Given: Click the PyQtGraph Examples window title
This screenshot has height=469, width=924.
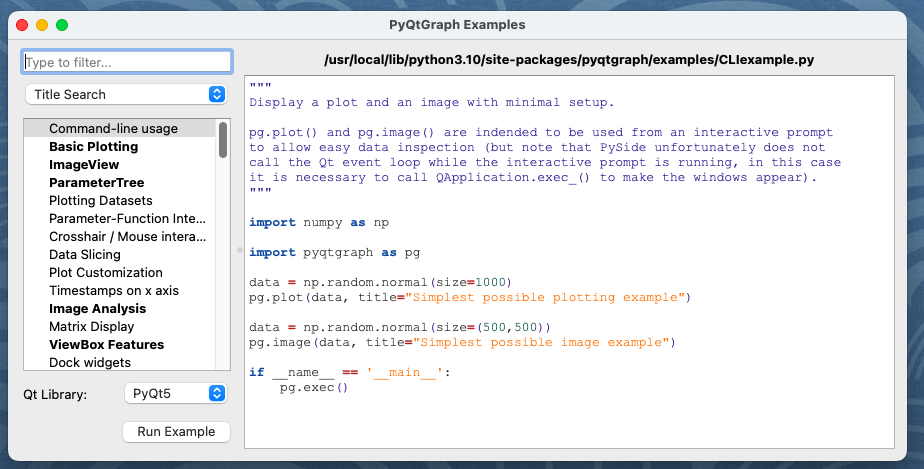Looking at the screenshot, I should (457, 25).
